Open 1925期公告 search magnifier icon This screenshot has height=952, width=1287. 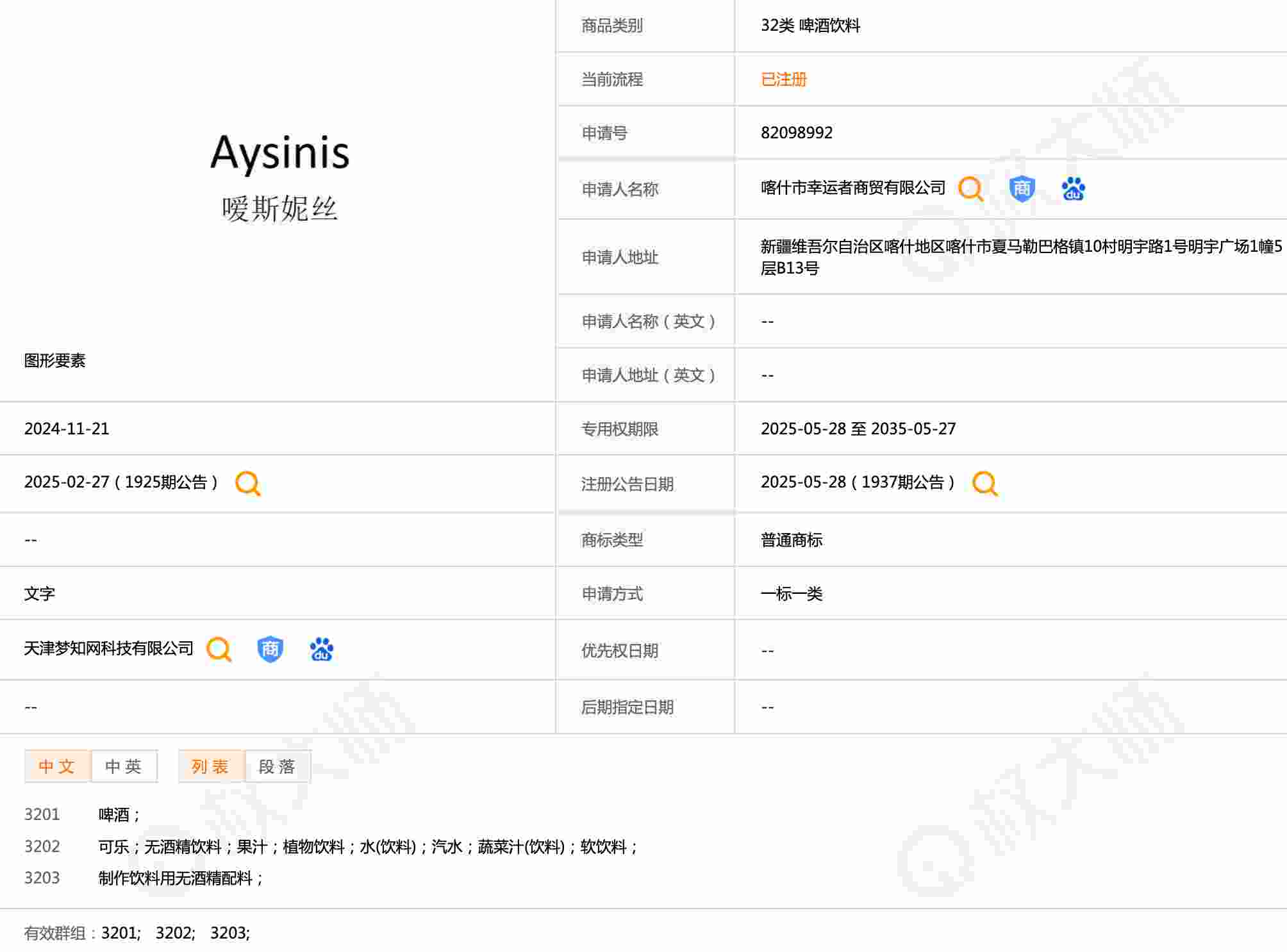[x=248, y=483]
